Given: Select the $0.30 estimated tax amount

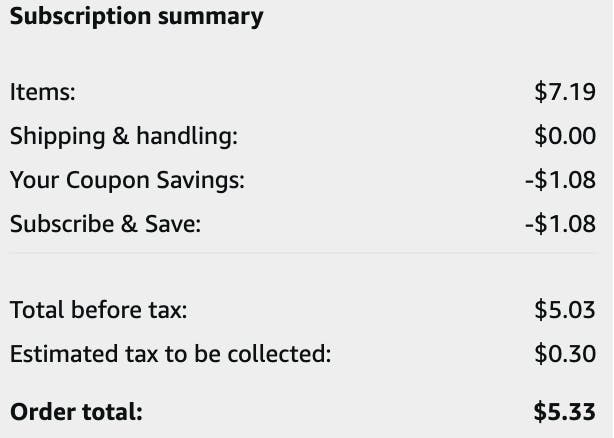Looking at the screenshot, I should [565, 354].
